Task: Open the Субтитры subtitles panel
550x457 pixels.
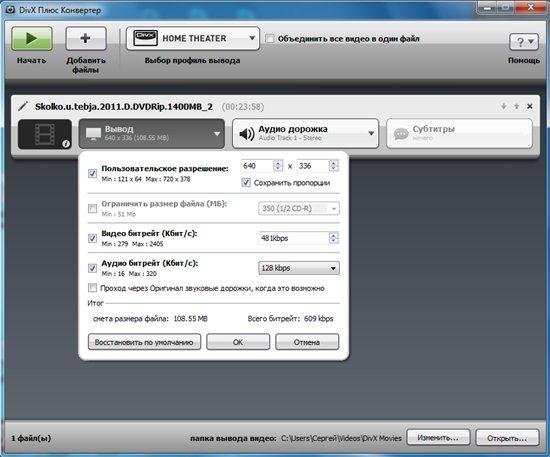Action: pyautogui.click(x=460, y=134)
